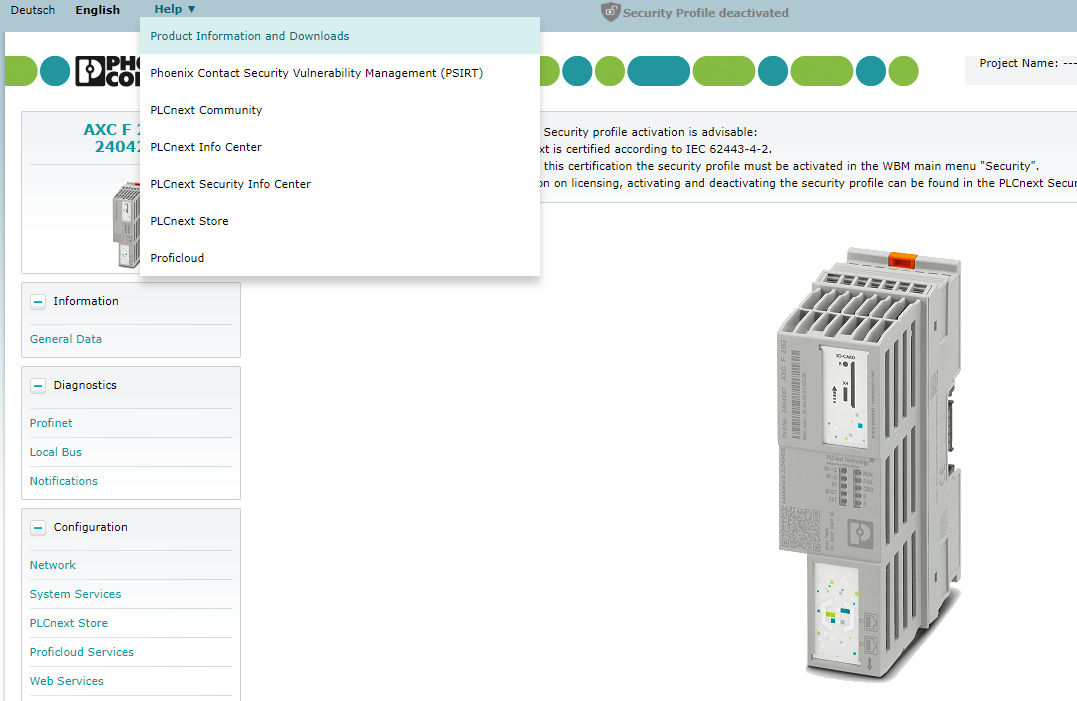This screenshot has height=701, width=1077.
Task: Open Local Bus diagnostics
Action: [x=56, y=452]
